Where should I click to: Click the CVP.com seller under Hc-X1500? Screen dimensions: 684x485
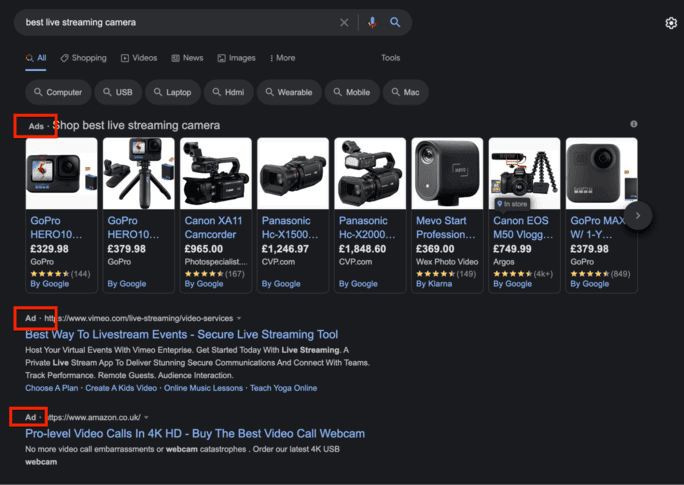pyautogui.click(x=278, y=262)
